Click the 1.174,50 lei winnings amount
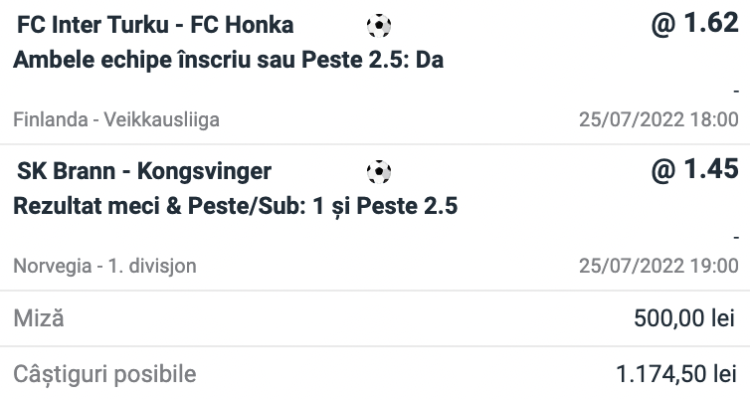Image resolution: width=750 pixels, height=400 pixels. [677, 375]
